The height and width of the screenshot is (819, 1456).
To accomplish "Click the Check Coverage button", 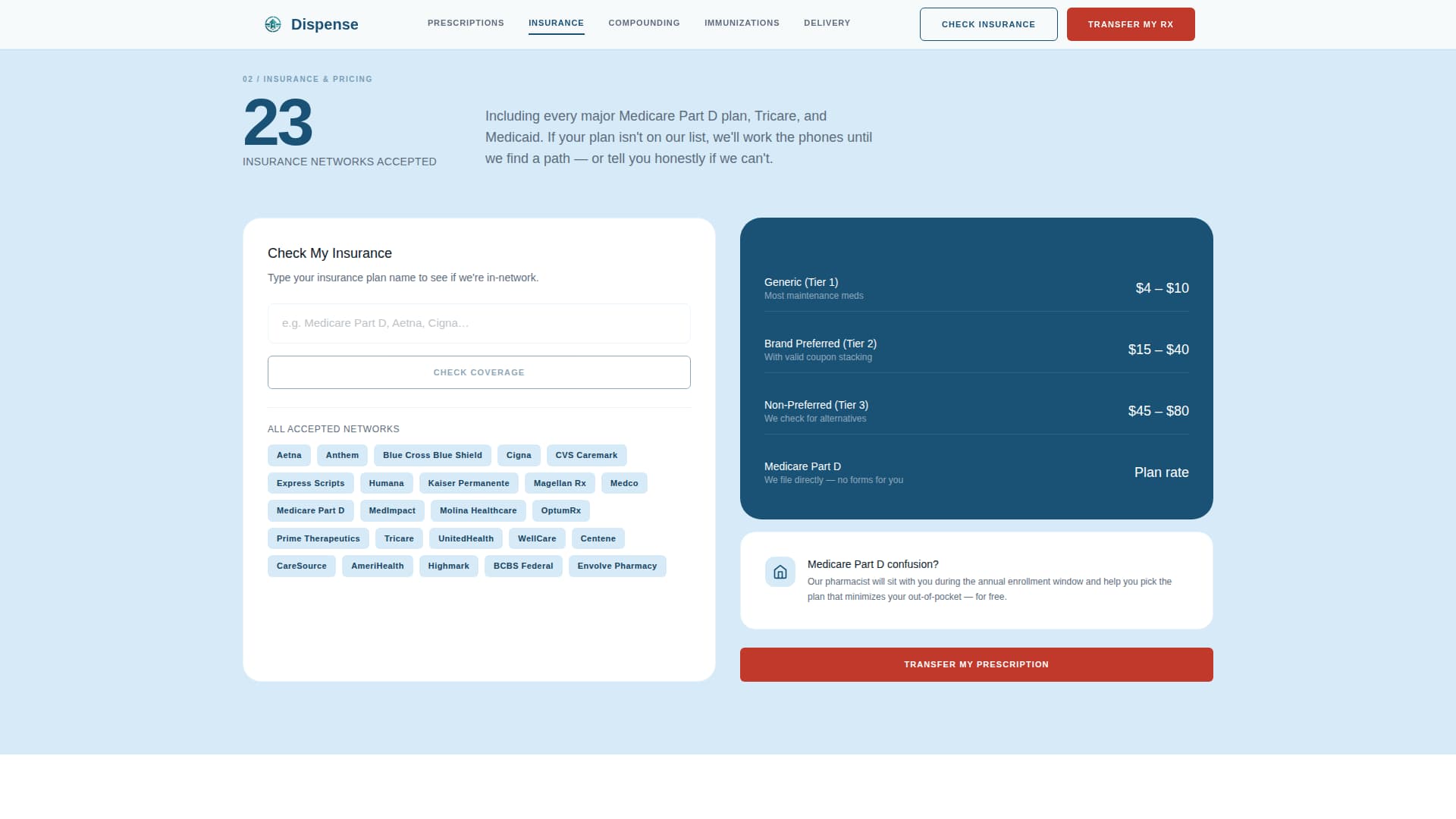I will (479, 372).
